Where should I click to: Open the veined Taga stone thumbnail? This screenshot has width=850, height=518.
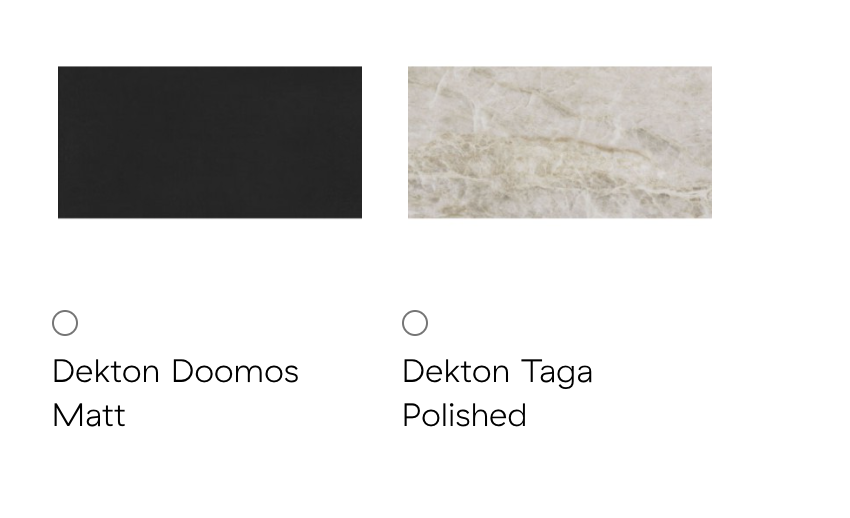[560, 143]
